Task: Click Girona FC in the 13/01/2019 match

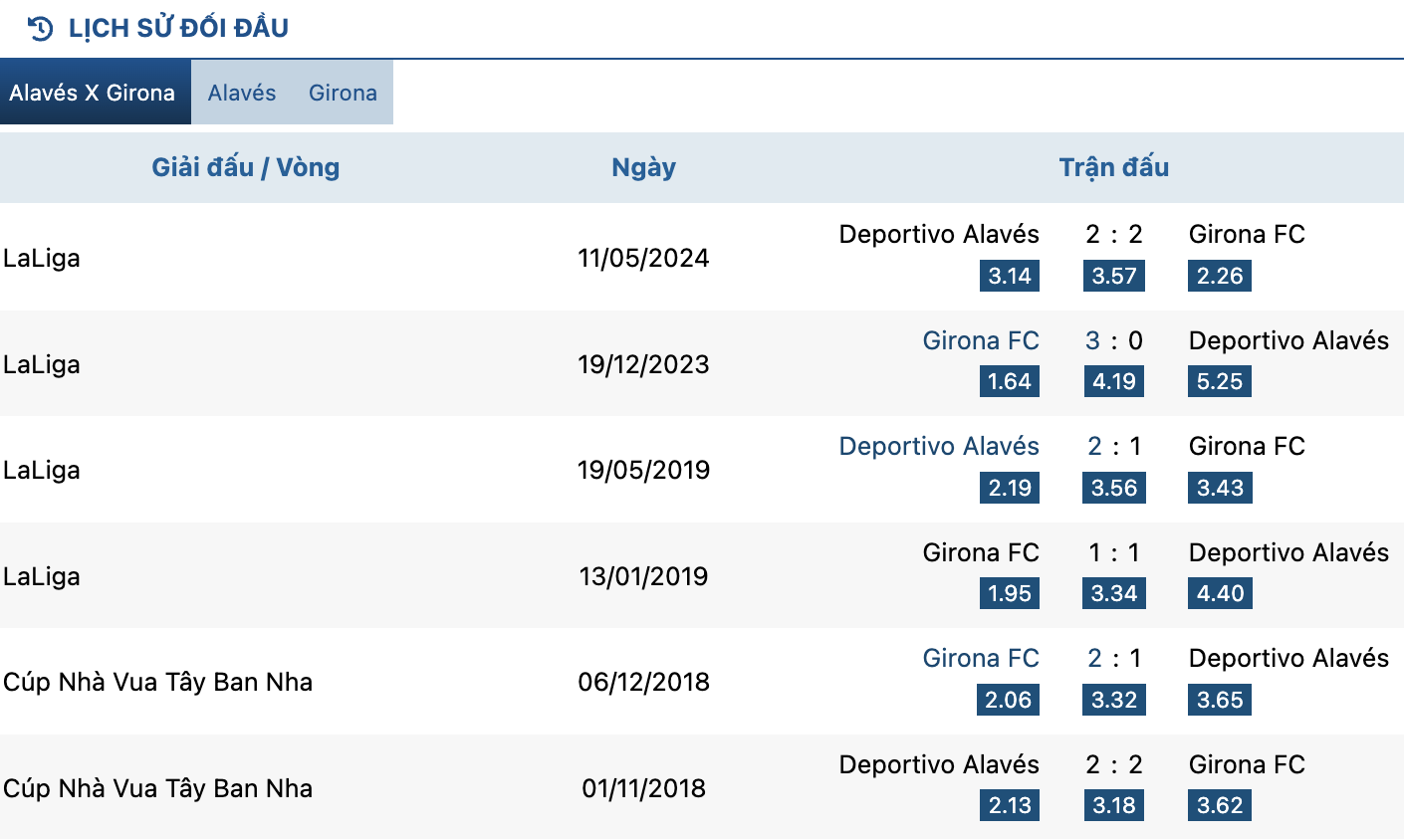Action: click(981, 552)
